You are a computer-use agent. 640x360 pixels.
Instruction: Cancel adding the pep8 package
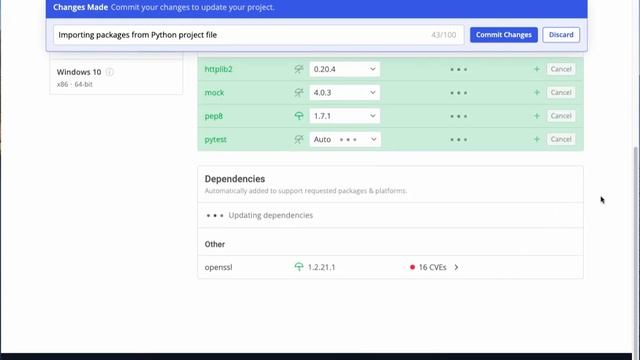(561, 116)
